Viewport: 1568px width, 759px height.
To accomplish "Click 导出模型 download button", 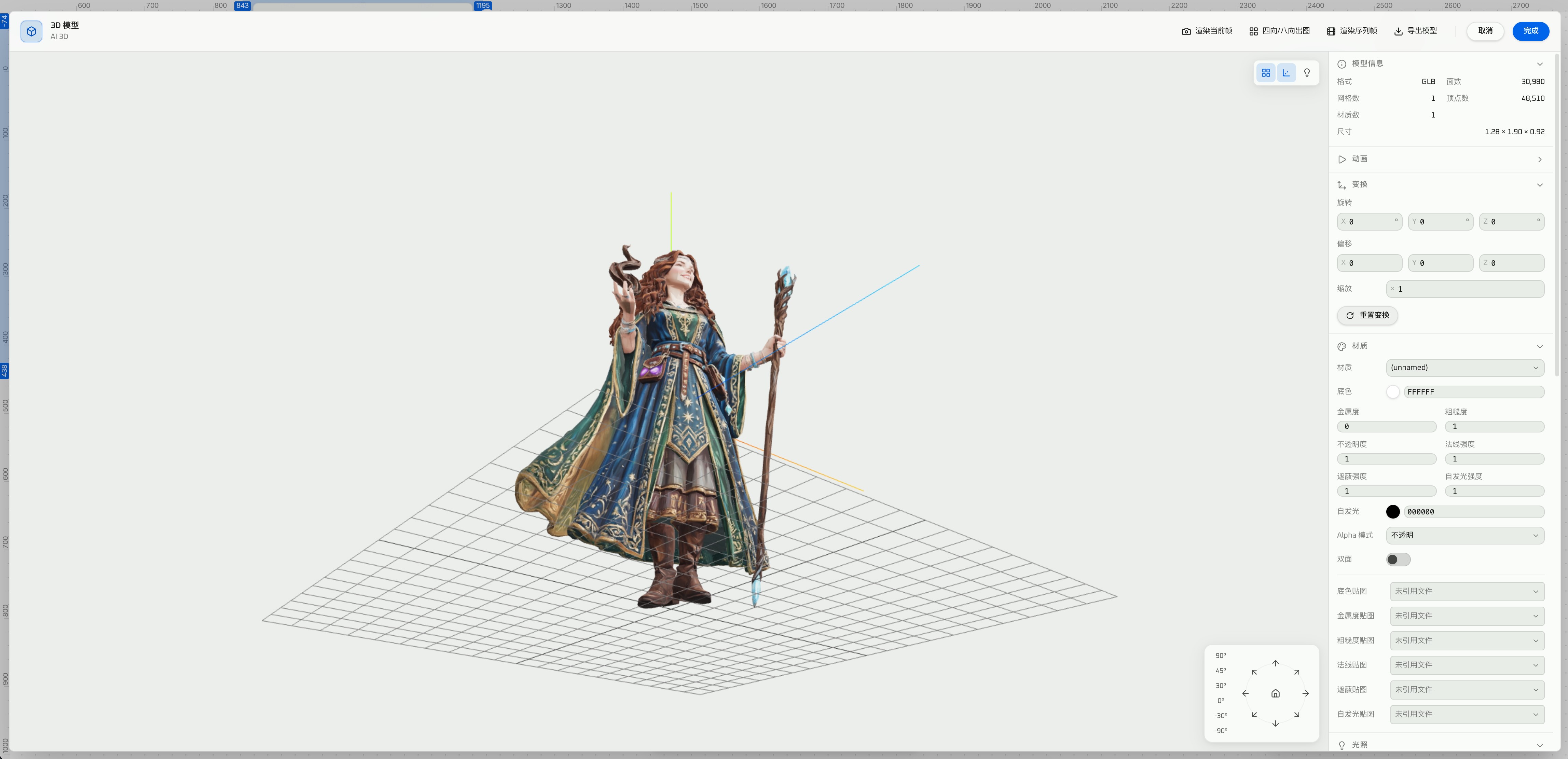I will click(1415, 31).
